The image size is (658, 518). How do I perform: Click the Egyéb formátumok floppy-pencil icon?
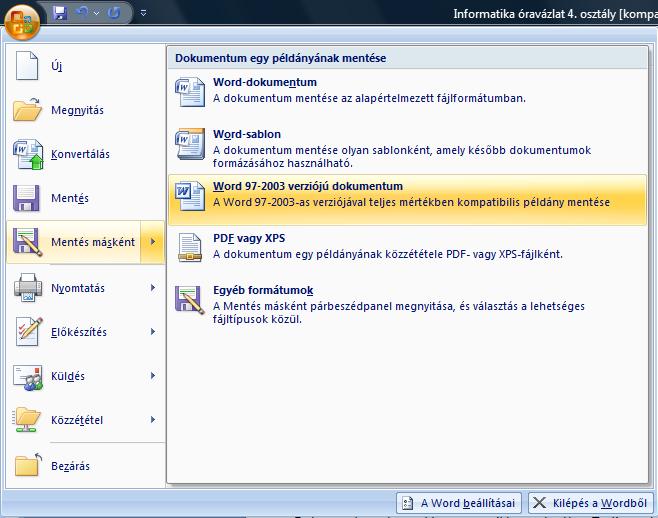[190, 300]
